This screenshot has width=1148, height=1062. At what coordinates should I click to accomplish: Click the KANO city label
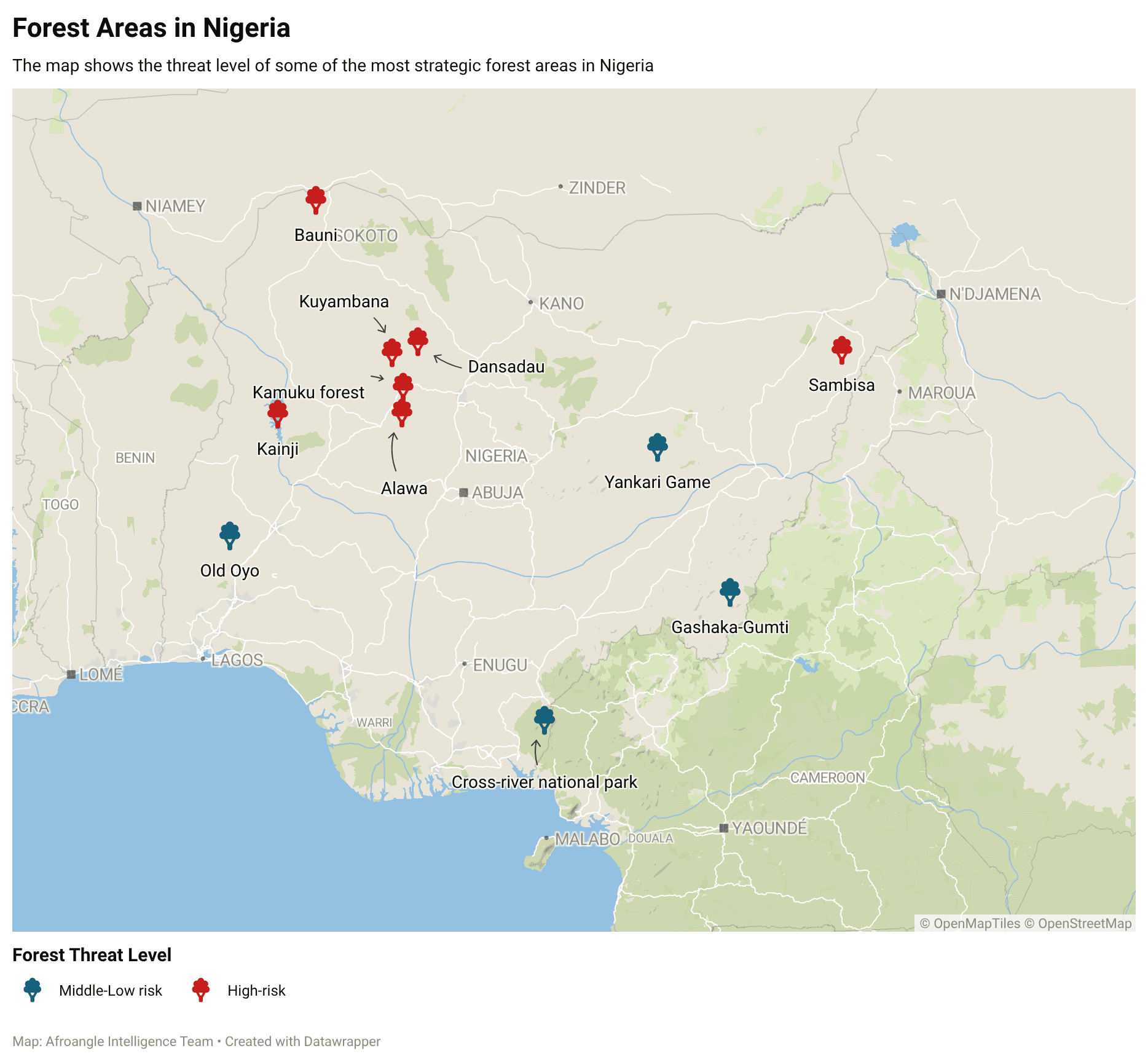point(562,304)
